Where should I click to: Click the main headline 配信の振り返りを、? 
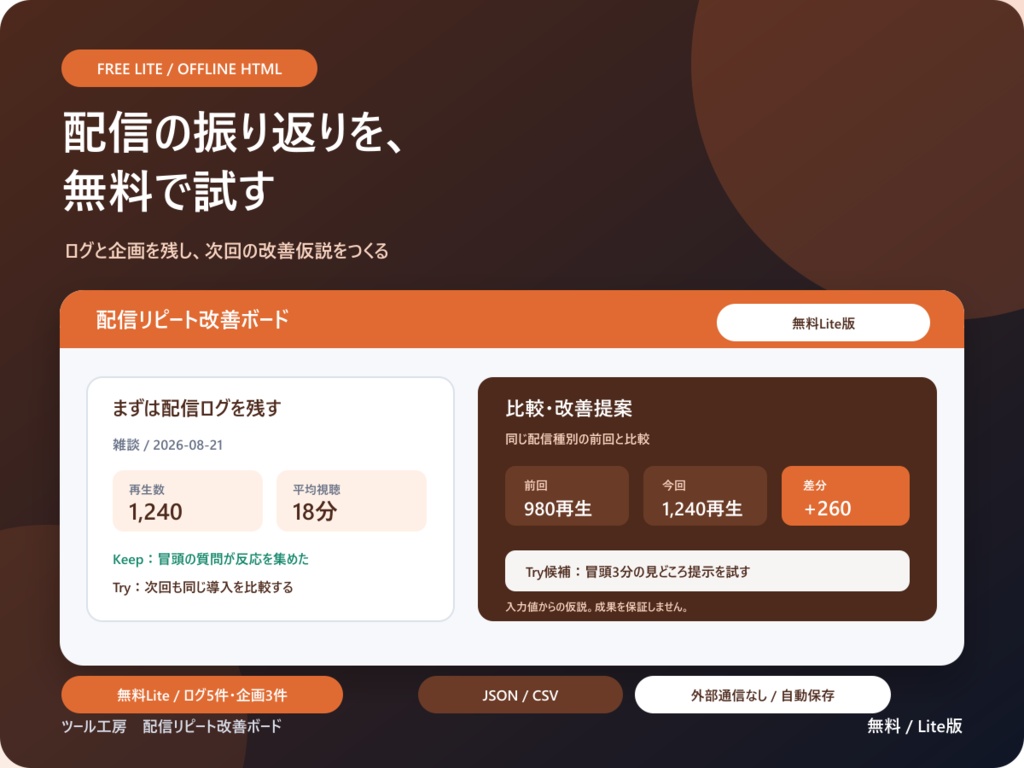tap(233, 133)
